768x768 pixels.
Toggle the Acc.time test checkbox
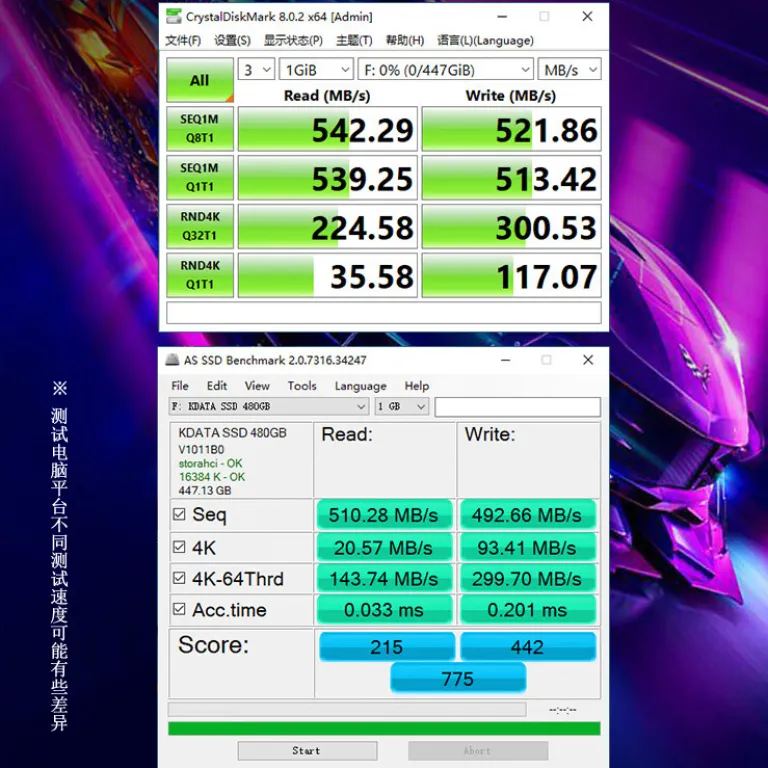179,610
